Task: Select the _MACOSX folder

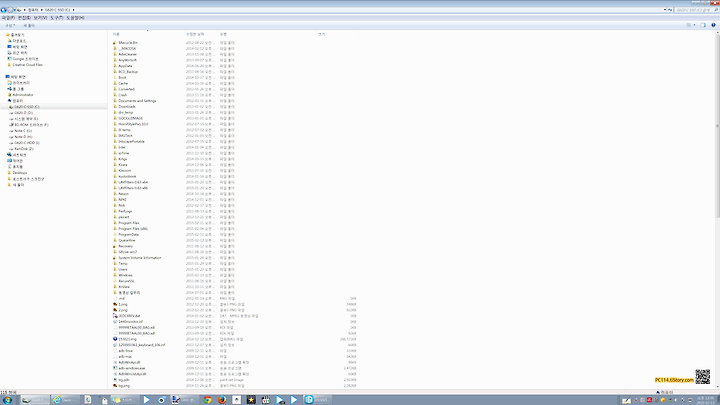Action: pos(127,48)
